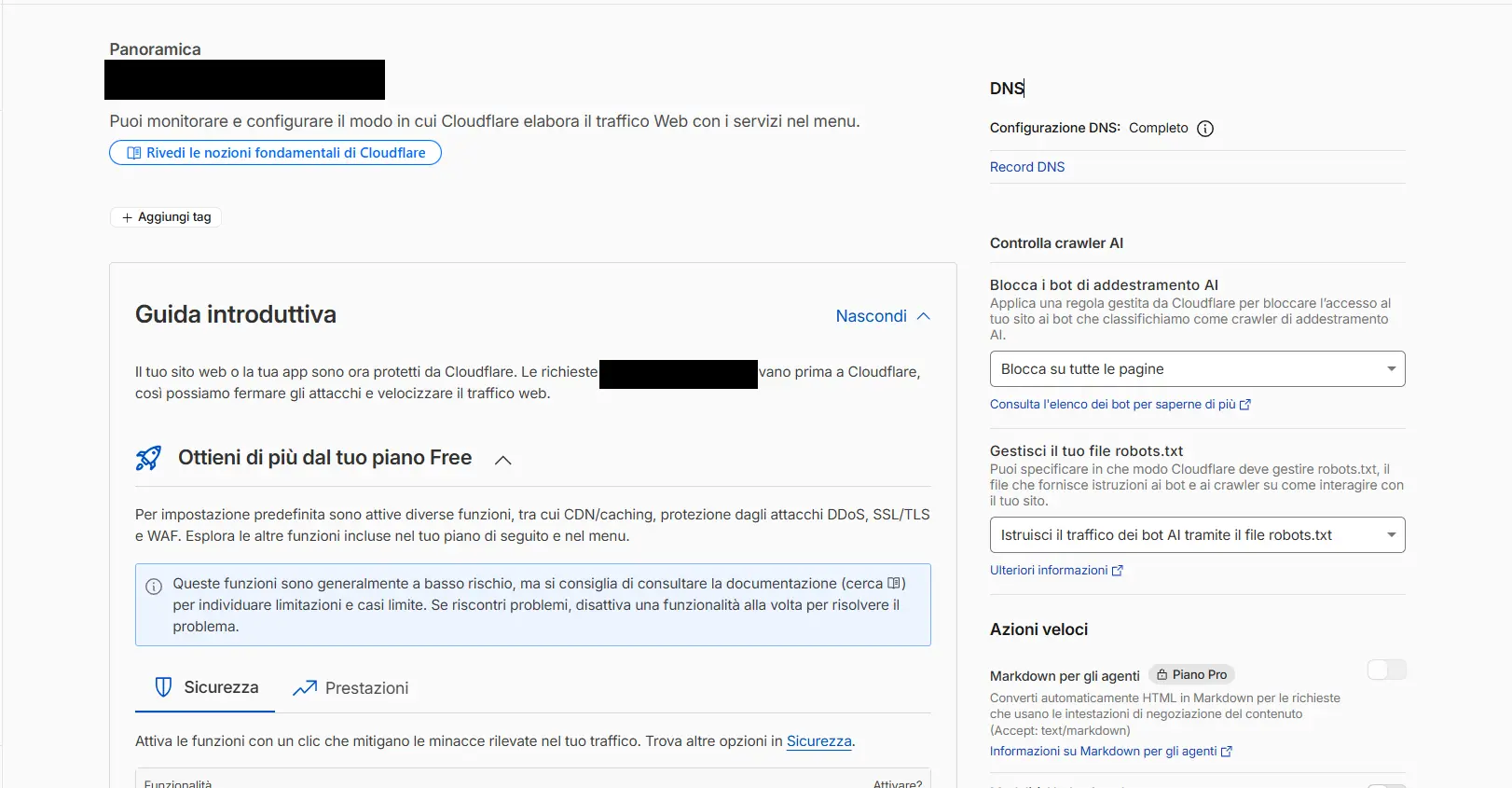Click the 'Completo' DNS status text
The height and width of the screenshot is (788, 1512).
pyautogui.click(x=1158, y=128)
